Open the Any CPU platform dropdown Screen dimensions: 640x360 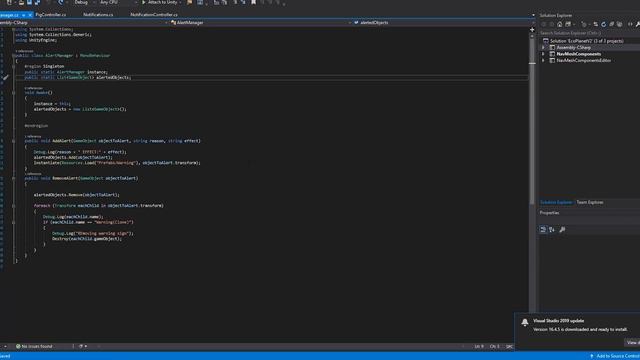pos(118,2)
